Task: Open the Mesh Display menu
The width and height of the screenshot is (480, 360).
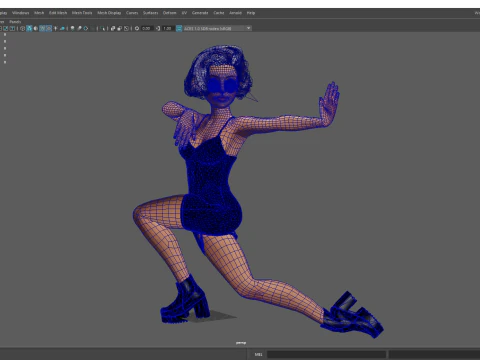Action: [x=109, y=13]
